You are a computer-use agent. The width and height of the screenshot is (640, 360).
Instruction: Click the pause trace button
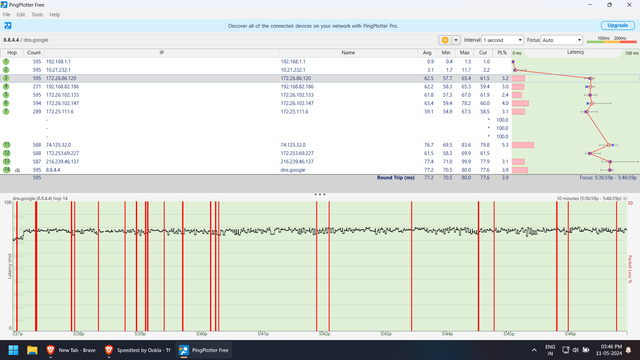(445, 40)
